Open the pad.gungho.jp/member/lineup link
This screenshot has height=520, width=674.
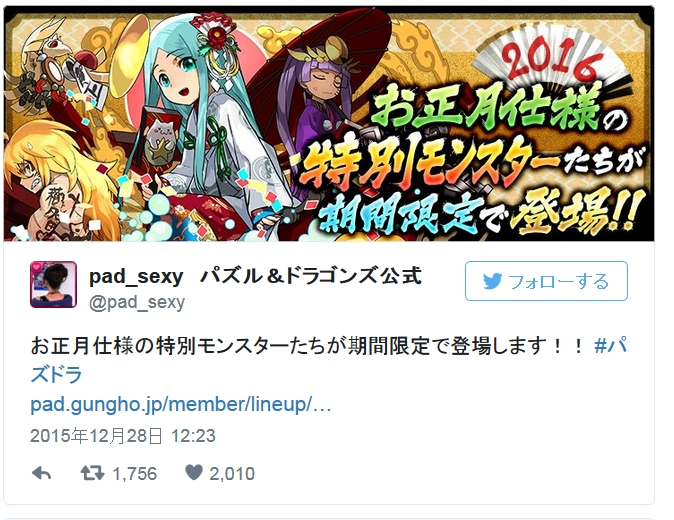pos(181,404)
